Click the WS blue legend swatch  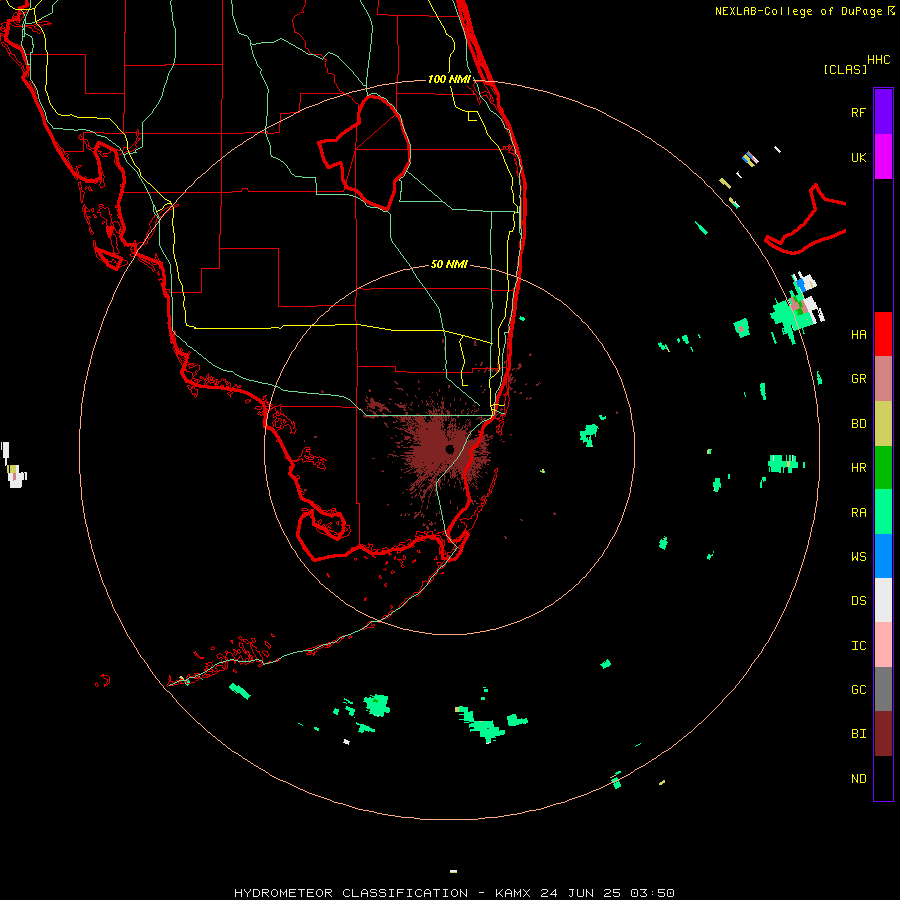click(883, 556)
